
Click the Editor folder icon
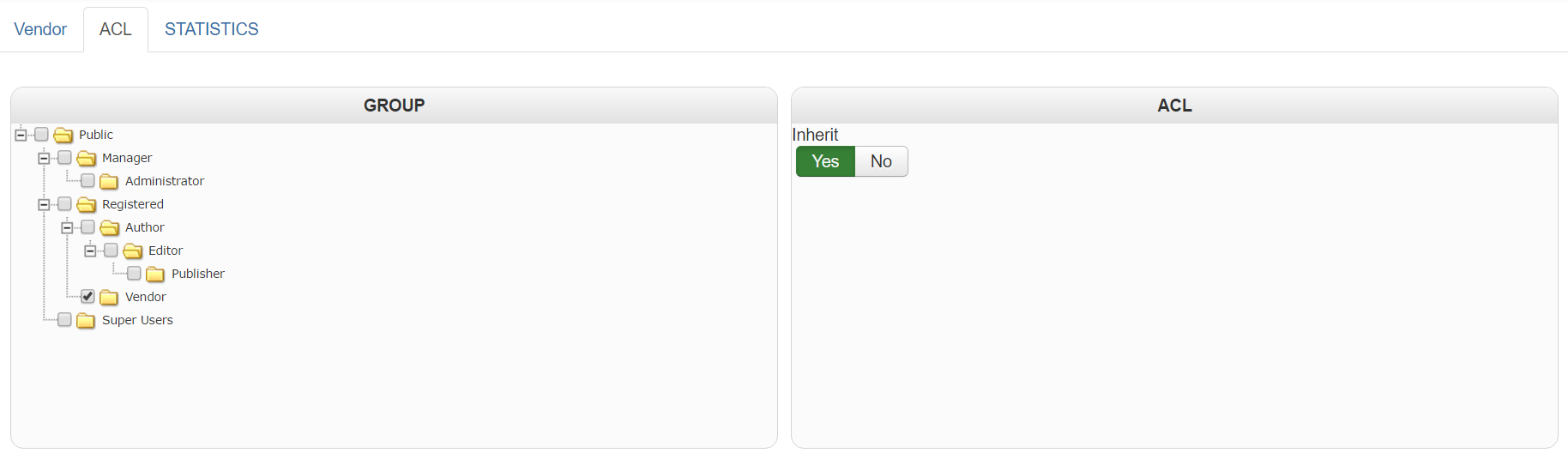click(x=132, y=251)
